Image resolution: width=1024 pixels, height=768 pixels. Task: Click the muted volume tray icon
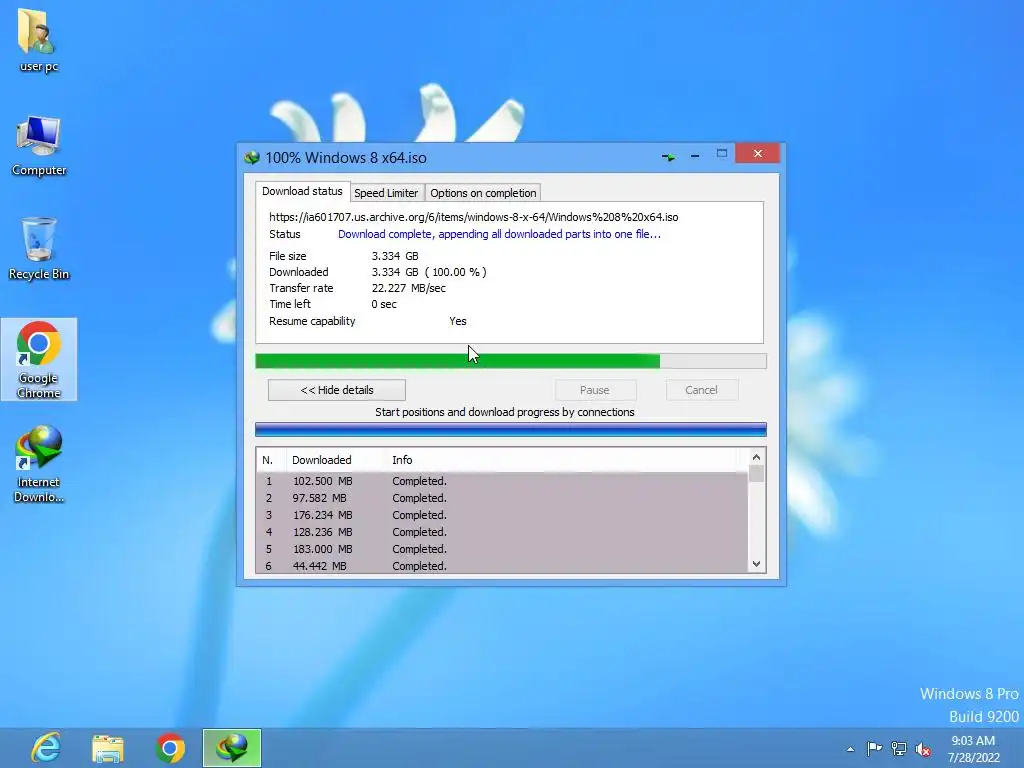(x=923, y=749)
